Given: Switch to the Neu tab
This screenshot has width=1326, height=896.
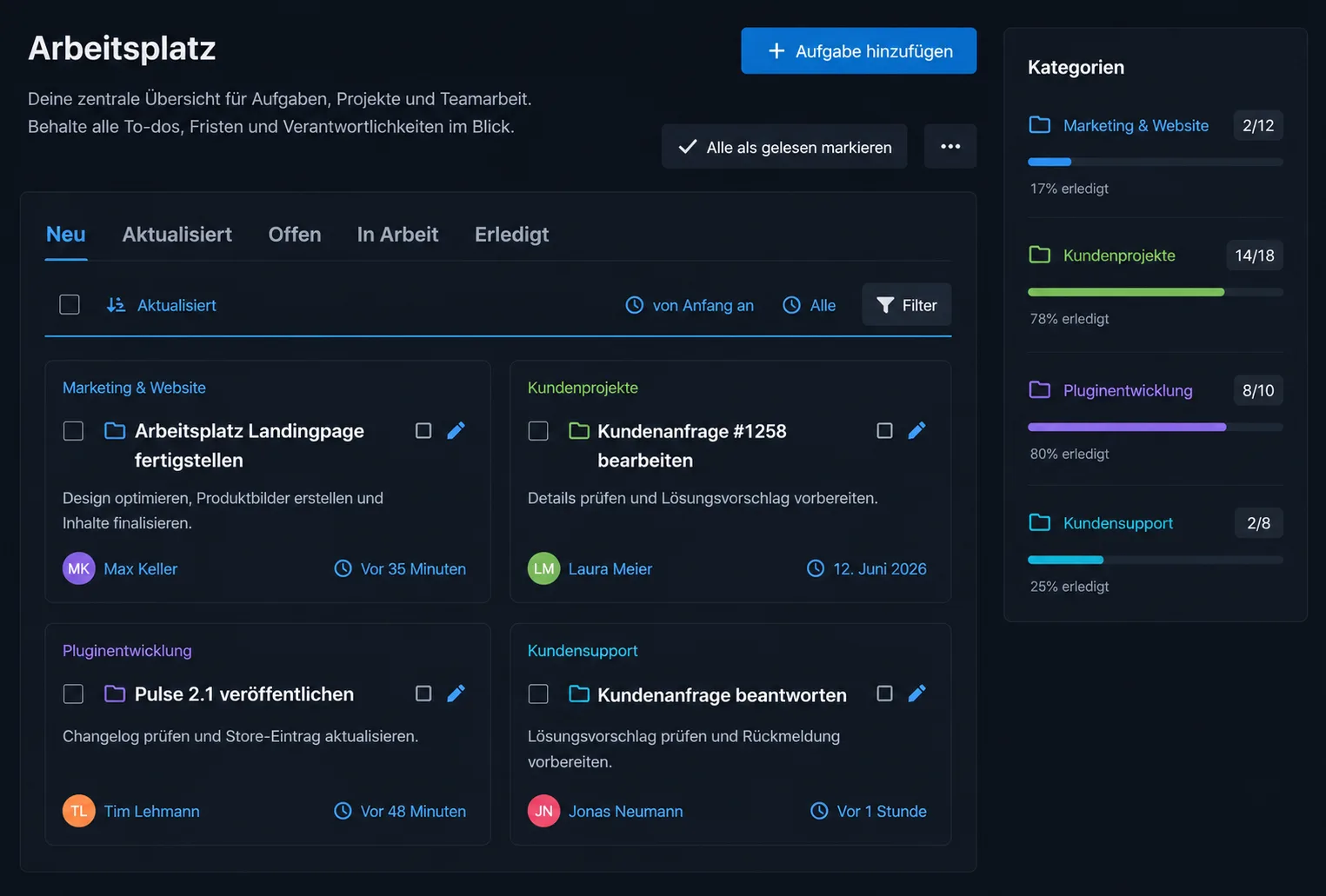Looking at the screenshot, I should [66, 234].
